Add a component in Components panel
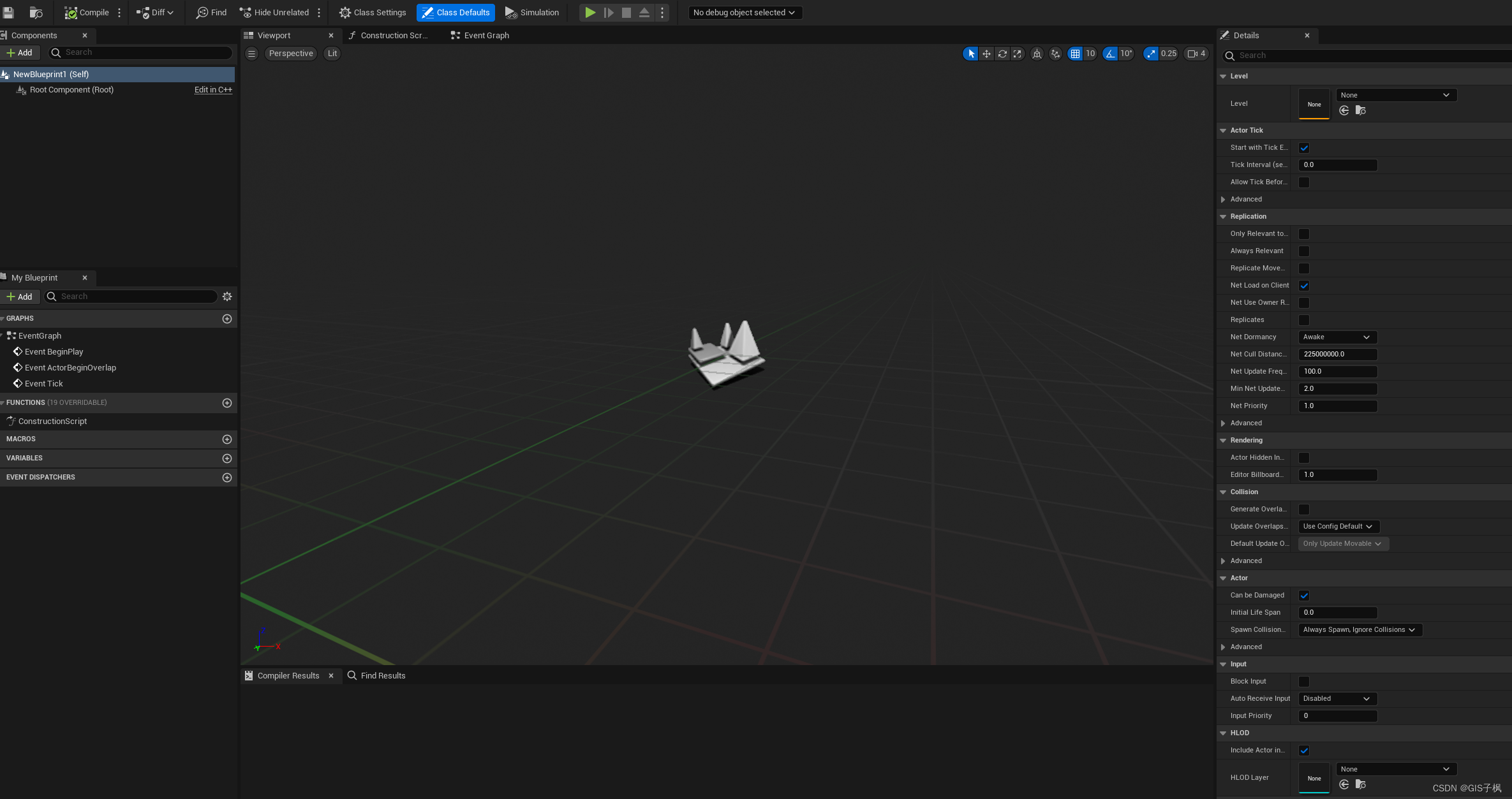 [x=20, y=53]
